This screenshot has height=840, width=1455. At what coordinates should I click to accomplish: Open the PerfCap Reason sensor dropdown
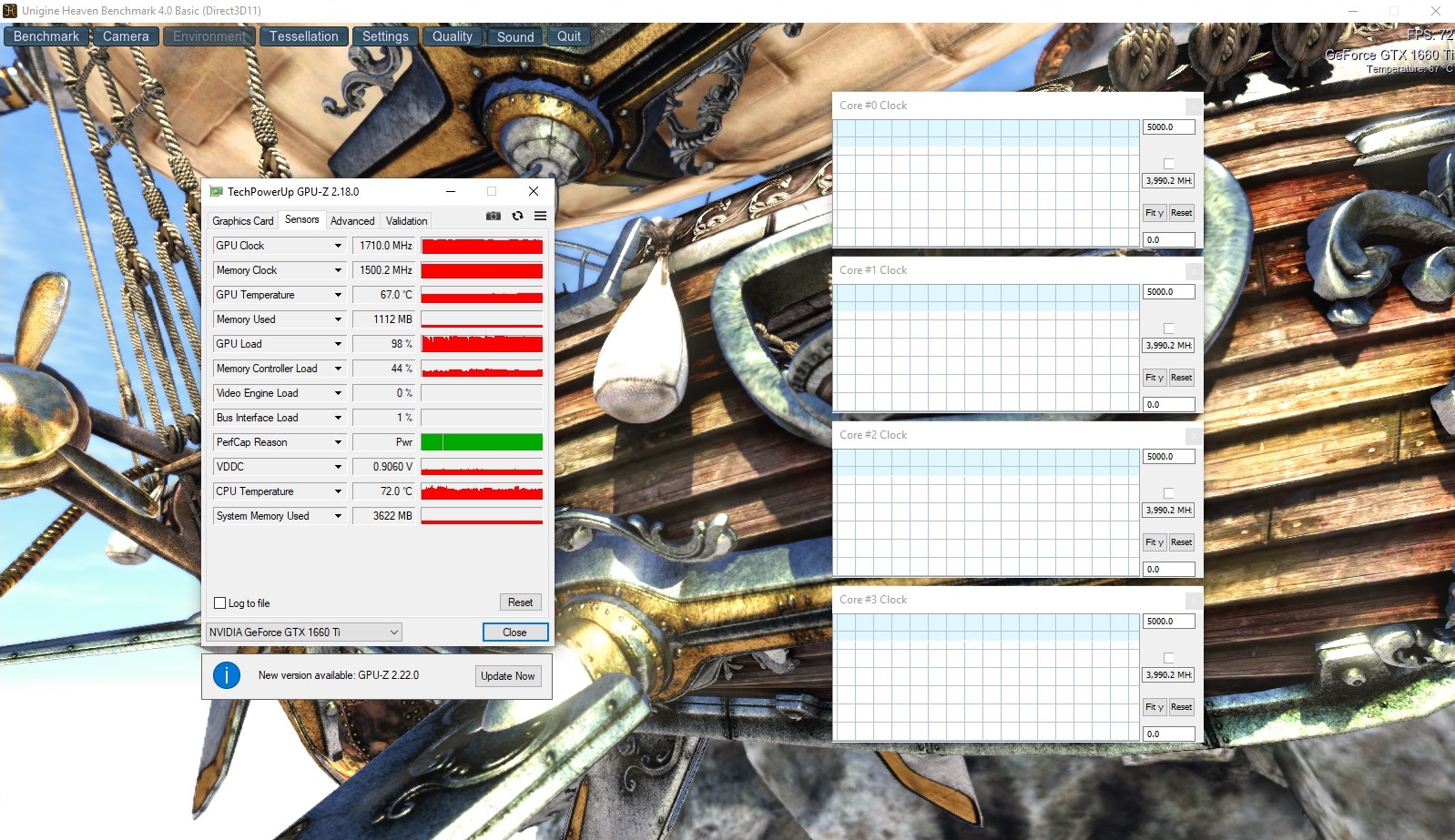[338, 442]
